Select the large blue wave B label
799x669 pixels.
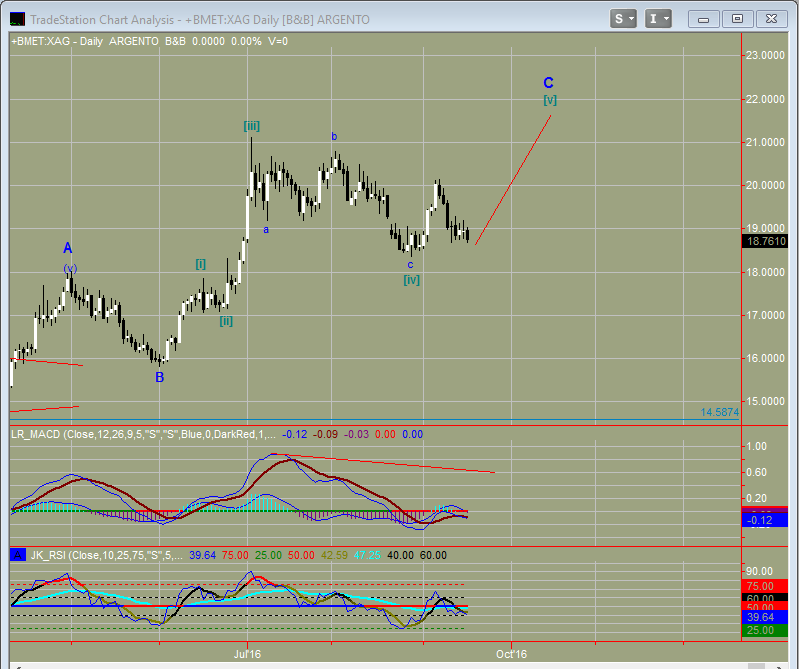click(159, 378)
